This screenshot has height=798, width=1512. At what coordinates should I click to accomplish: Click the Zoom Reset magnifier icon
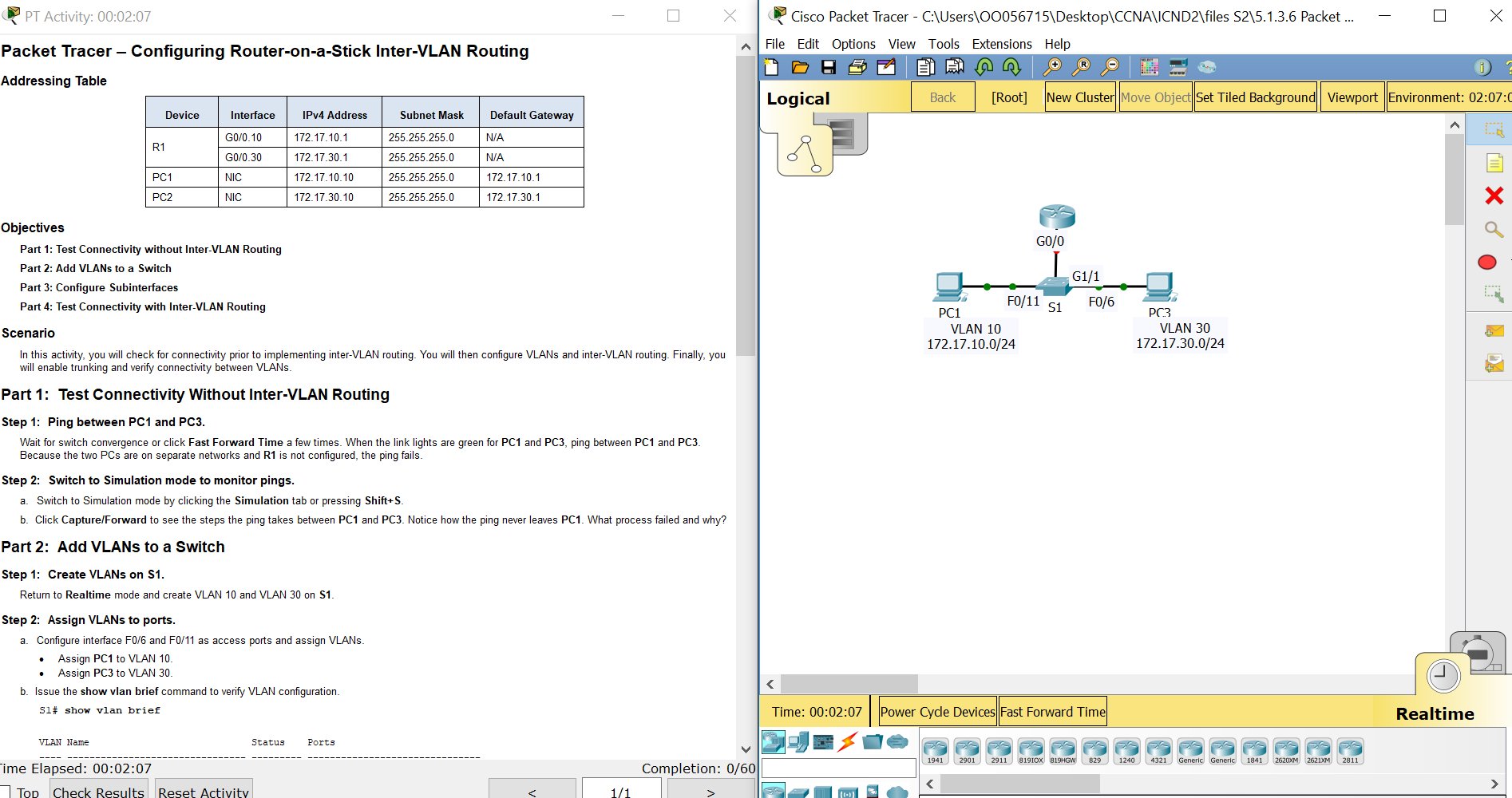(1081, 68)
